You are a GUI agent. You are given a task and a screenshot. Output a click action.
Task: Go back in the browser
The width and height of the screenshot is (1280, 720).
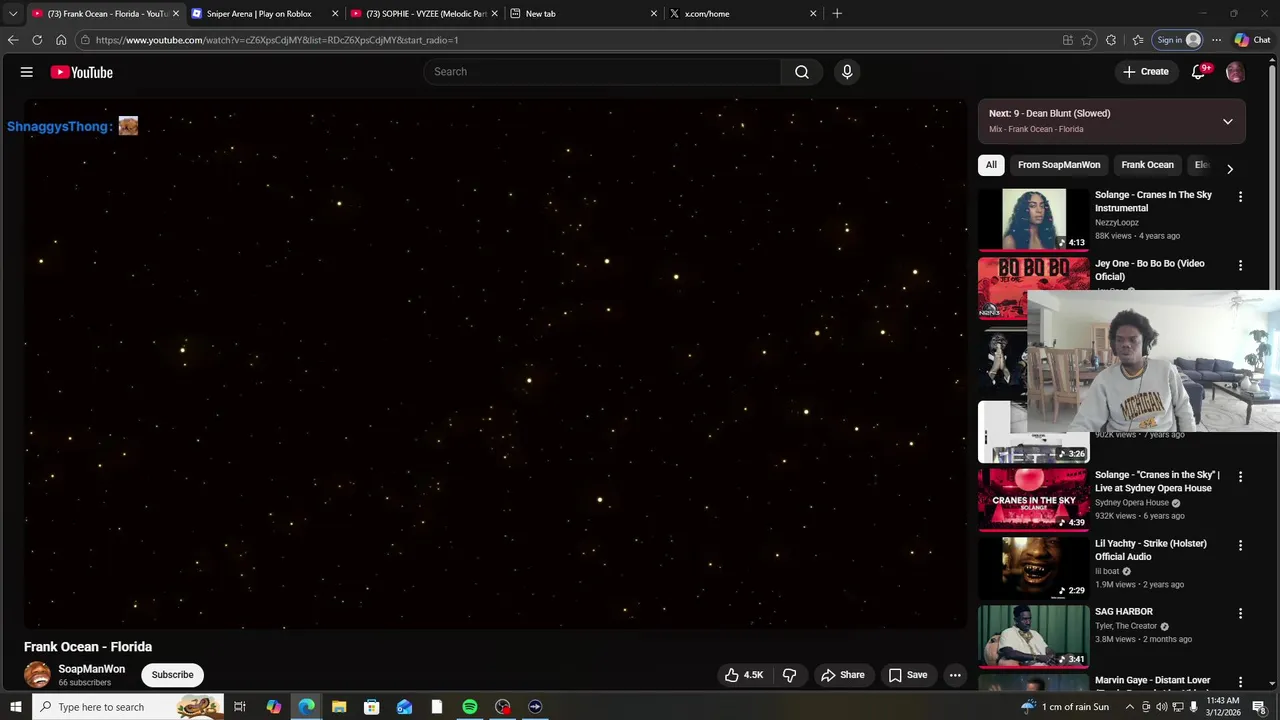pos(13,40)
